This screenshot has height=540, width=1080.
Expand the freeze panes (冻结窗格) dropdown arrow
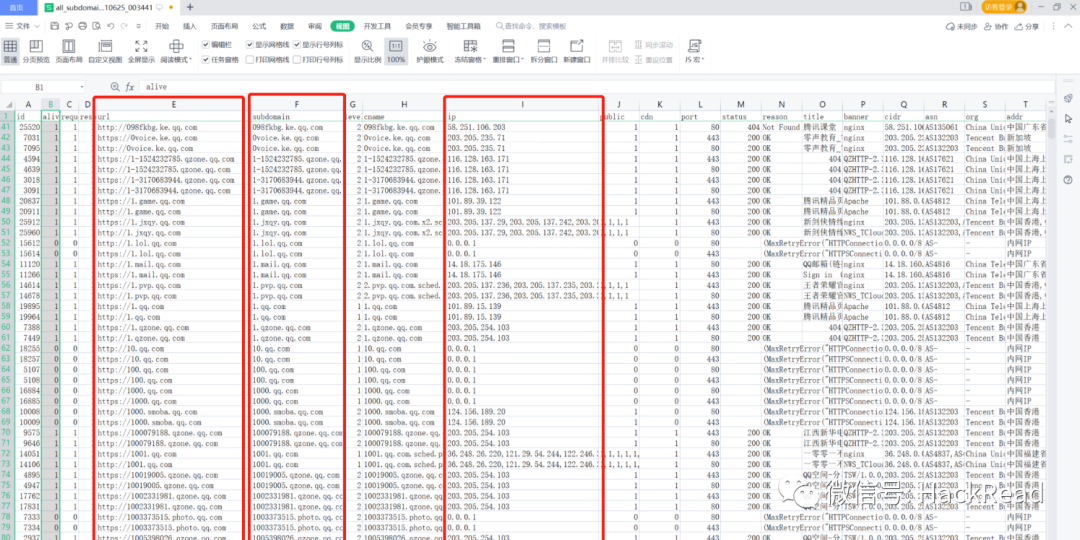[485, 60]
